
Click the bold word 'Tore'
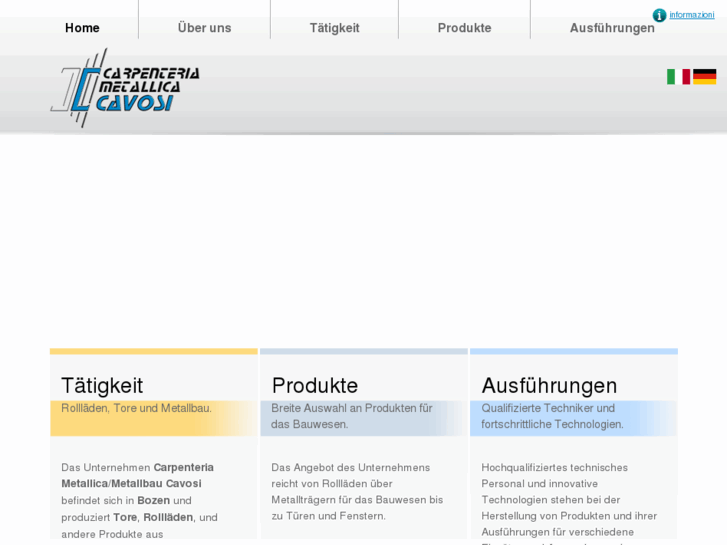pyautogui.click(x=125, y=517)
